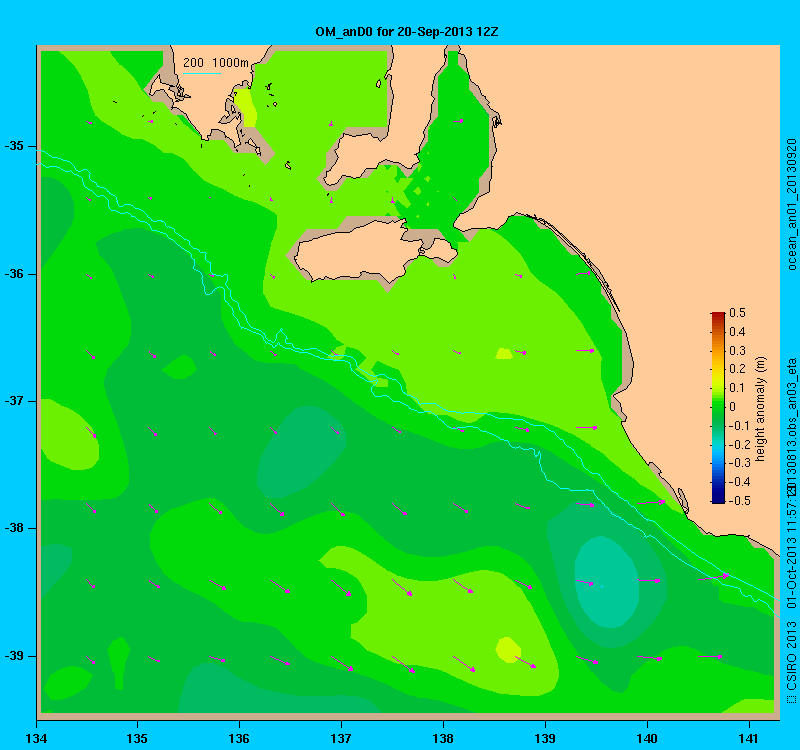
Task: Click the '136' longitude axis label
Action: pos(239,739)
